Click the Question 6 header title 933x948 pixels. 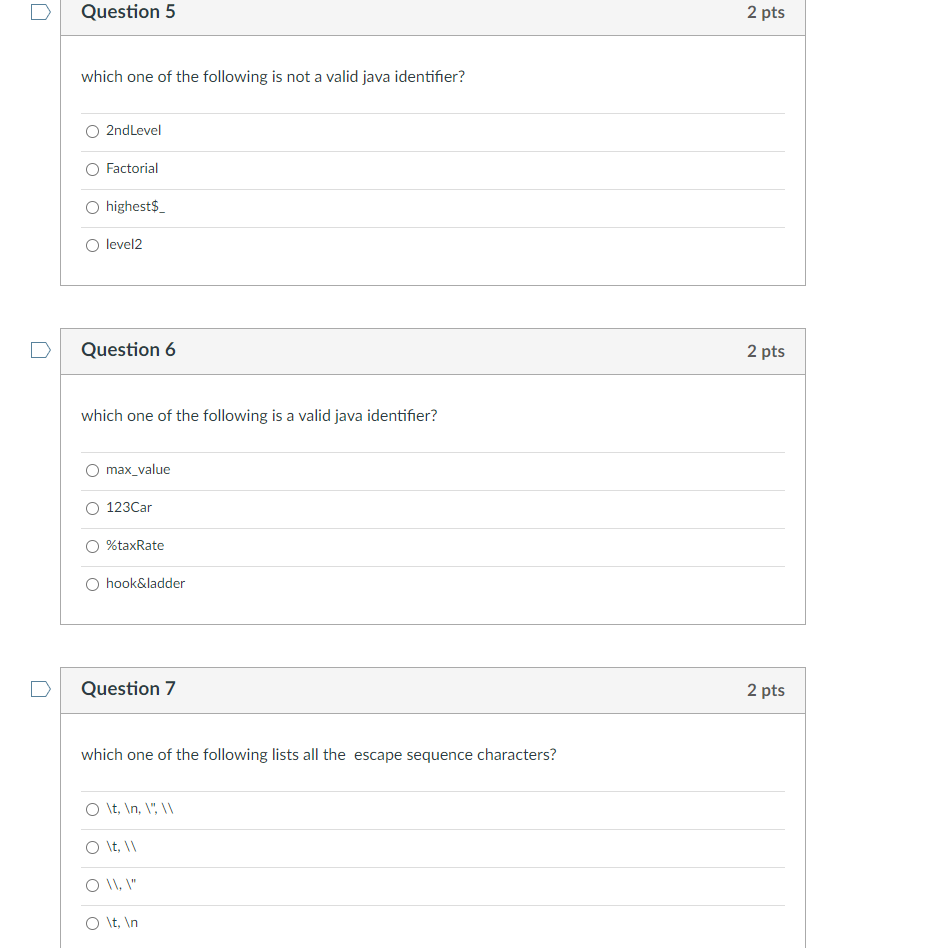pos(128,349)
